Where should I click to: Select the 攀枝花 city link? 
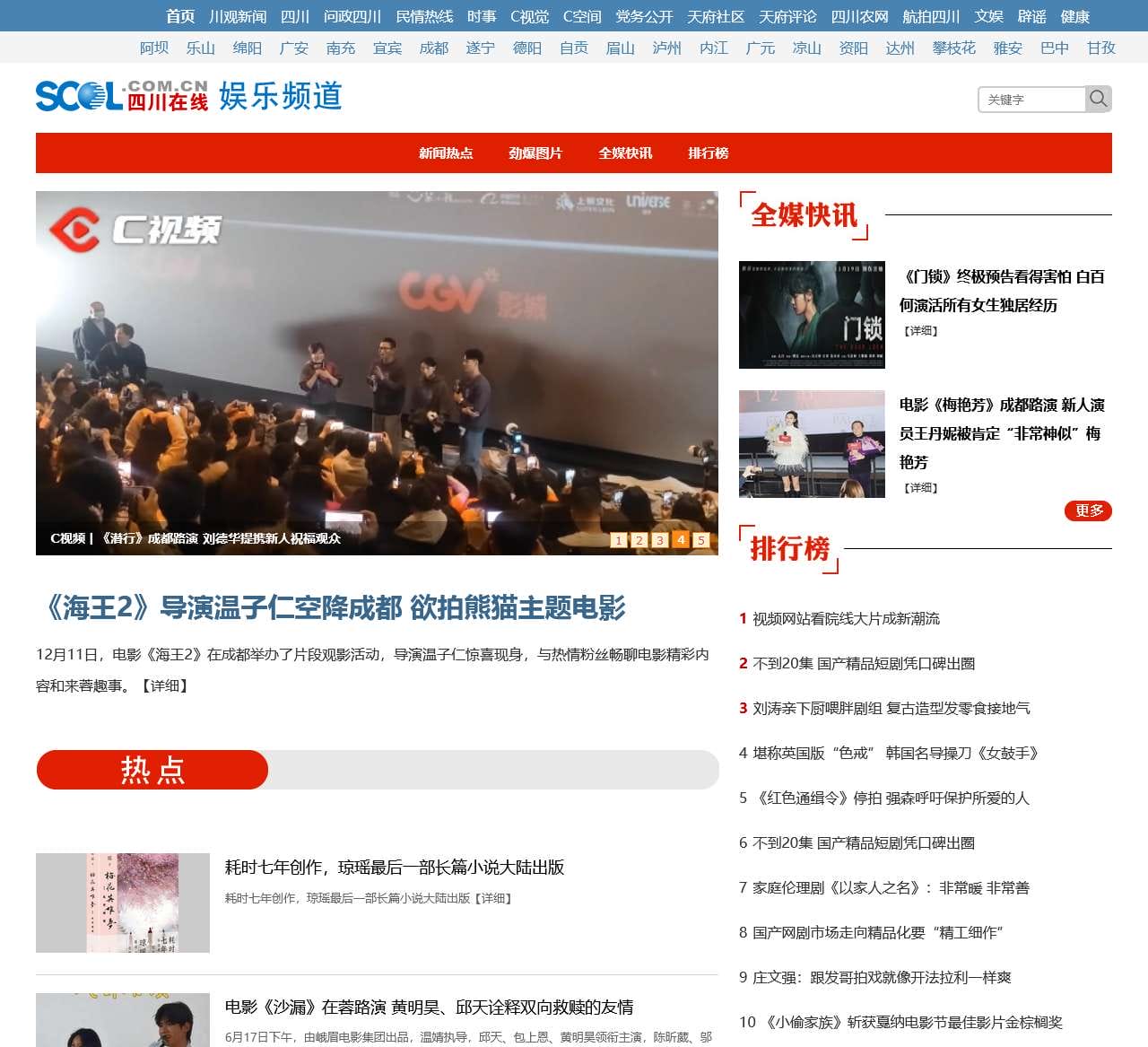tap(954, 48)
